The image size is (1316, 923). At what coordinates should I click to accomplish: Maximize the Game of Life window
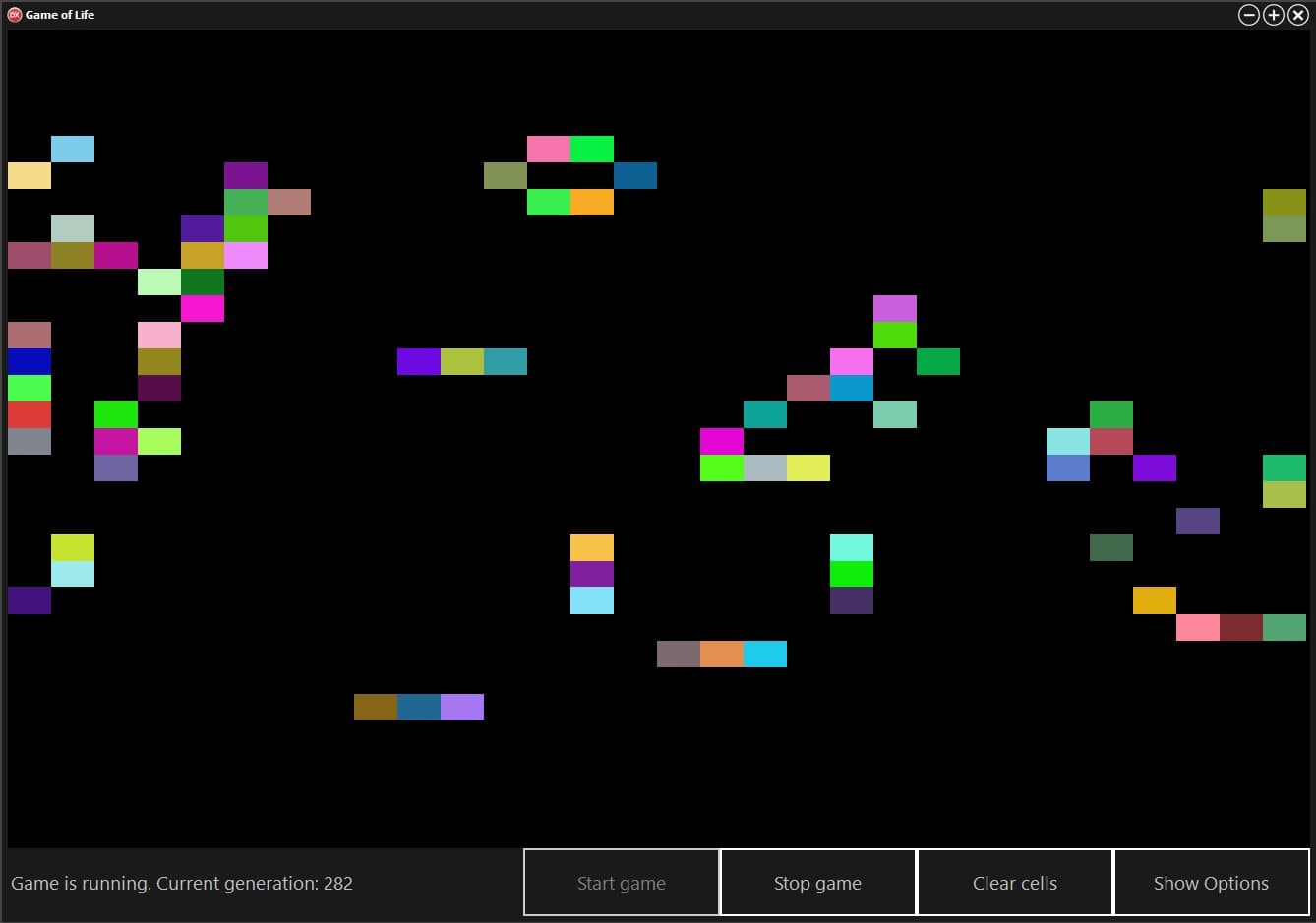tap(1273, 15)
